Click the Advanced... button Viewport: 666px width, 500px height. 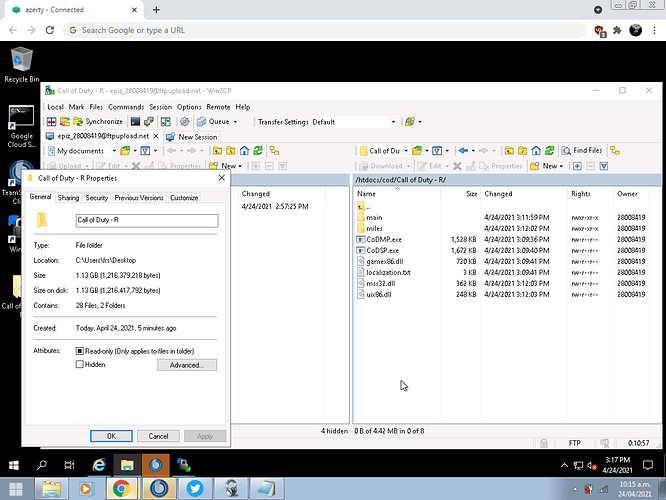(187, 365)
